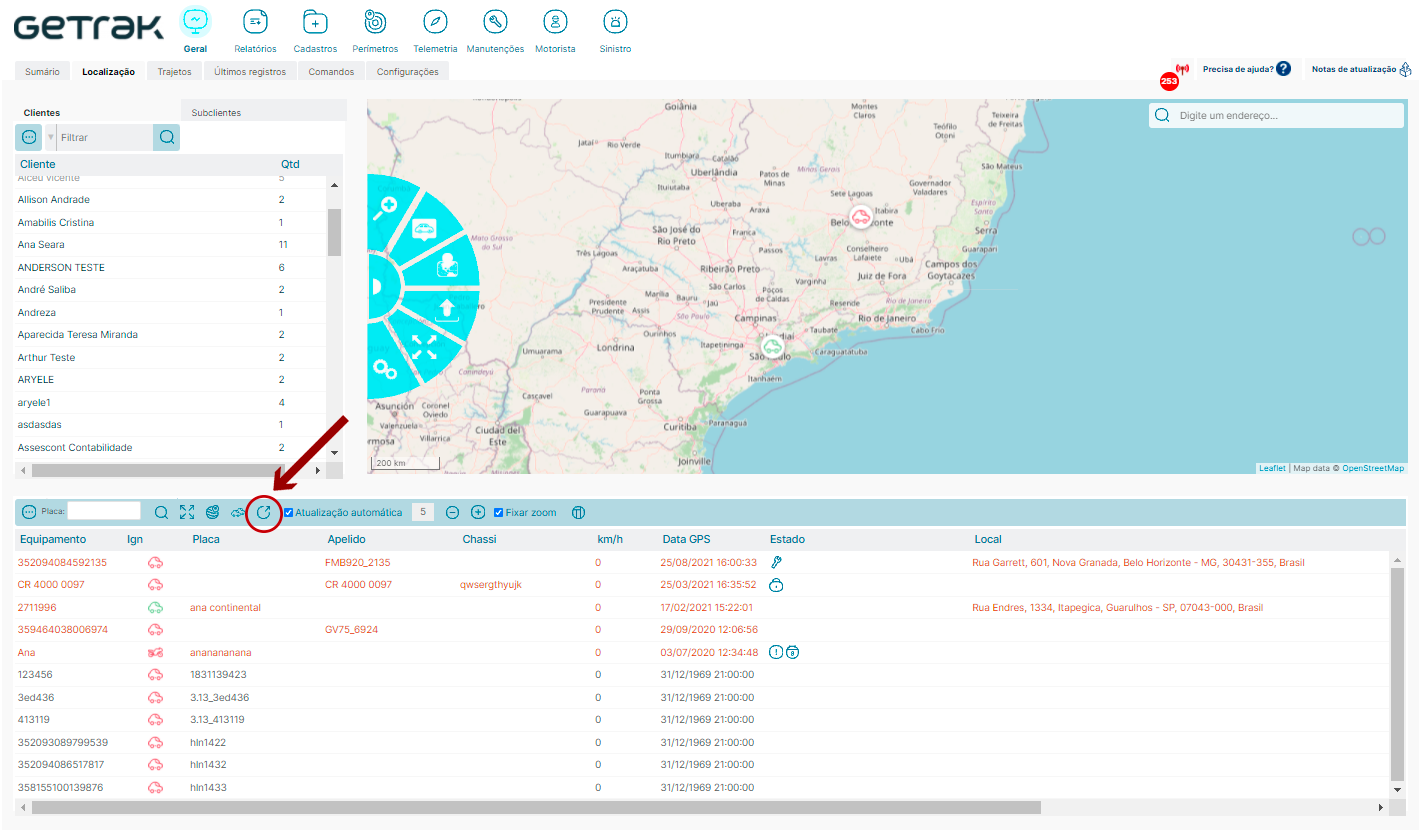Viewport: 1423px width, 830px height.
Task: Click the Digite um endereço search field
Action: point(1276,115)
